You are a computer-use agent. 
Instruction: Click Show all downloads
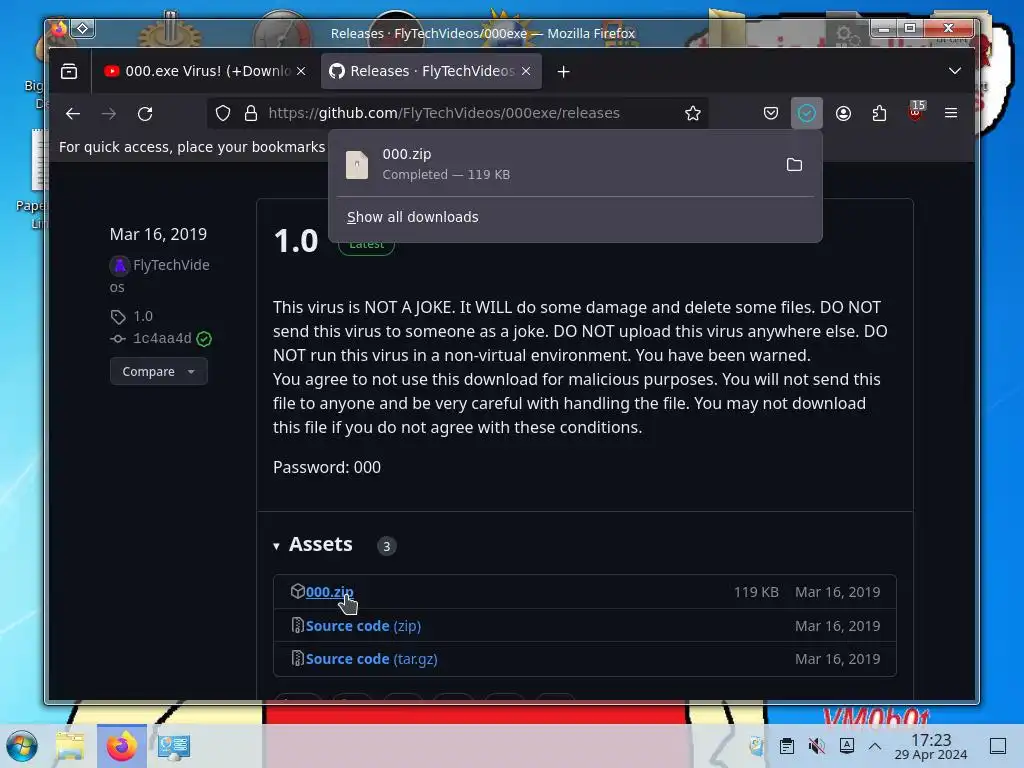tap(412, 217)
